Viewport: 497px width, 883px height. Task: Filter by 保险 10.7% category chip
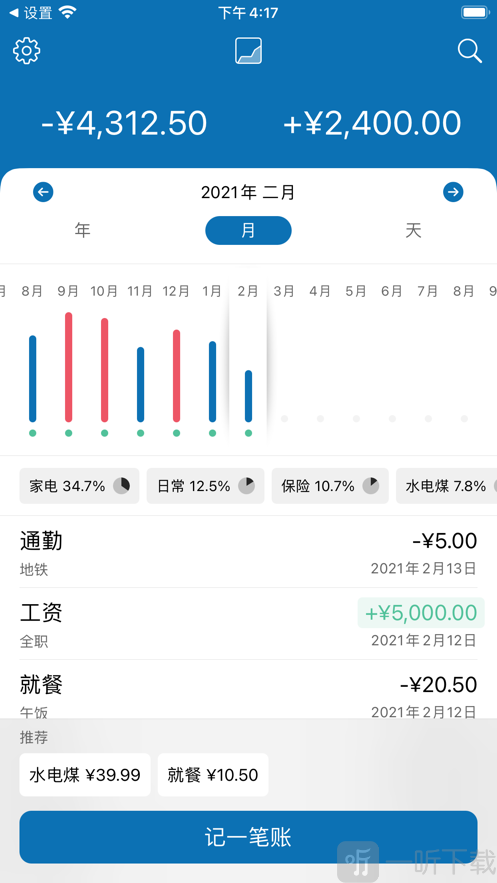(330, 485)
